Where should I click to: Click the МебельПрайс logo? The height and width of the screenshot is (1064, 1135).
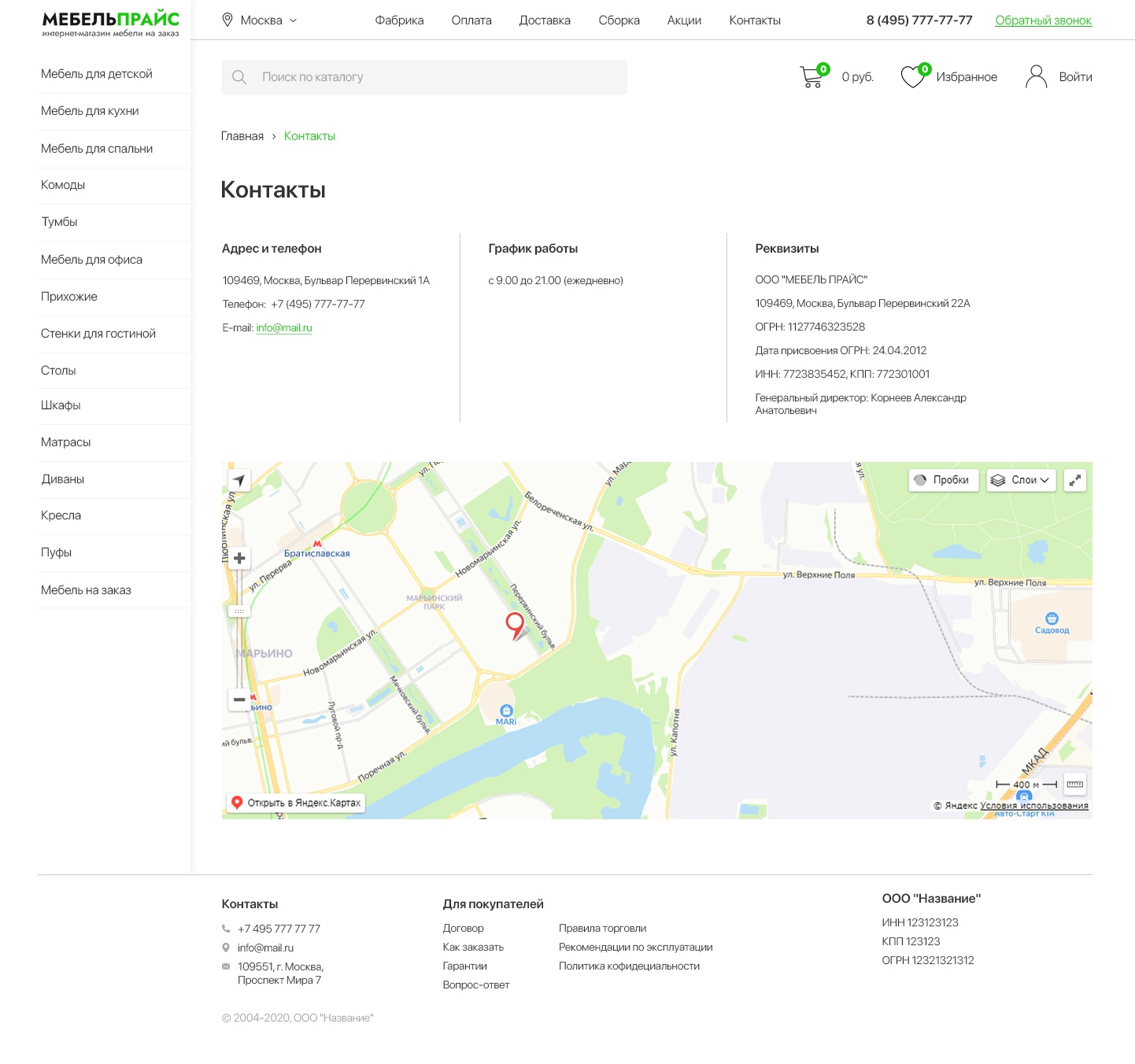(x=111, y=23)
